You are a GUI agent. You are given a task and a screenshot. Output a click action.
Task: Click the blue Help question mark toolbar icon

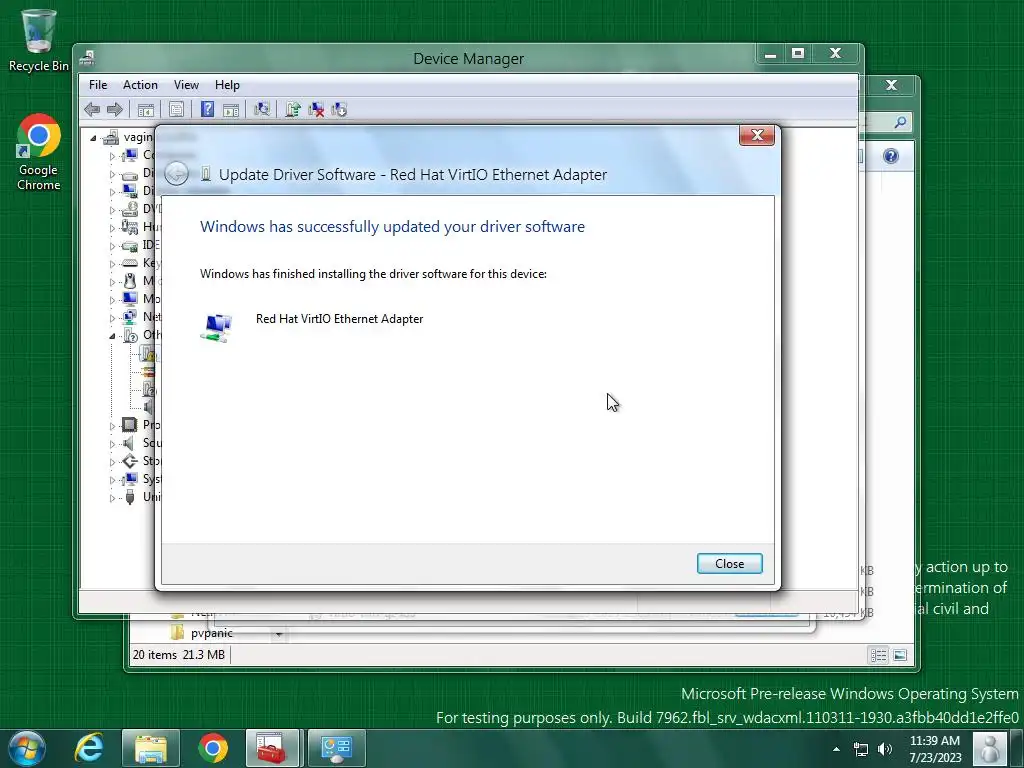click(207, 109)
